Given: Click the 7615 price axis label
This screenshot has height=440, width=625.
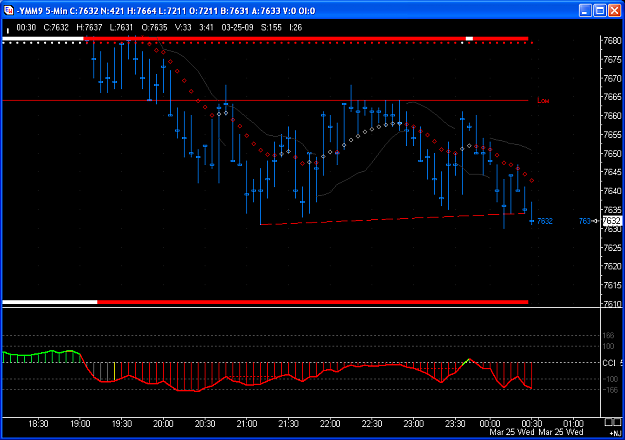Looking at the screenshot, I should tap(612, 285).
